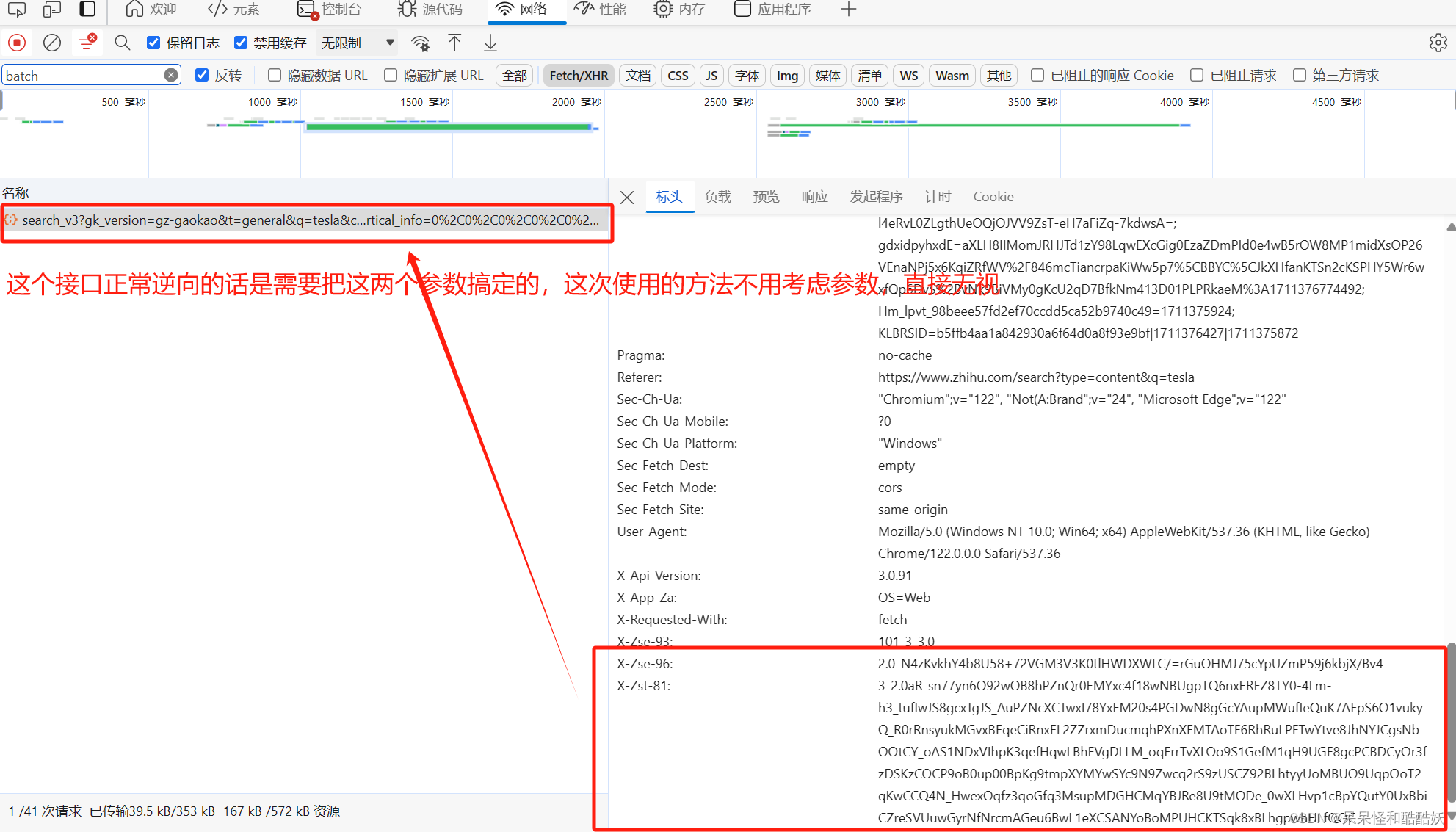
Task: Filter by CSS type
Action: [x=678, y=76]
